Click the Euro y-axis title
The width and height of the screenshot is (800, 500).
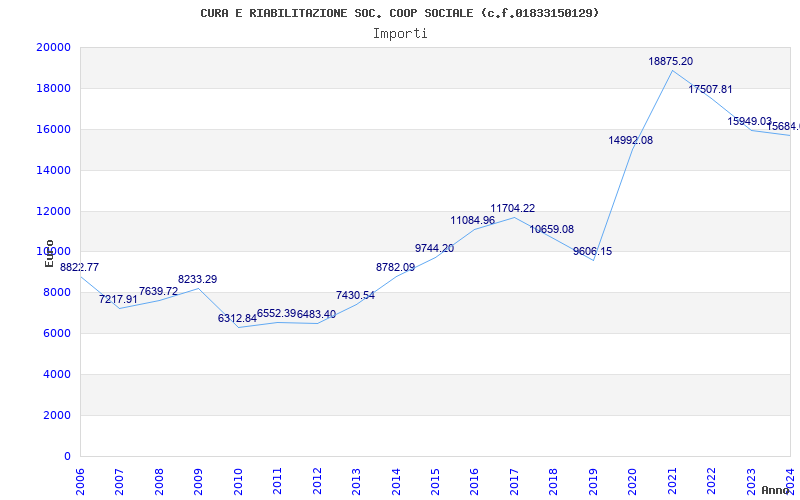pos(49,253)
